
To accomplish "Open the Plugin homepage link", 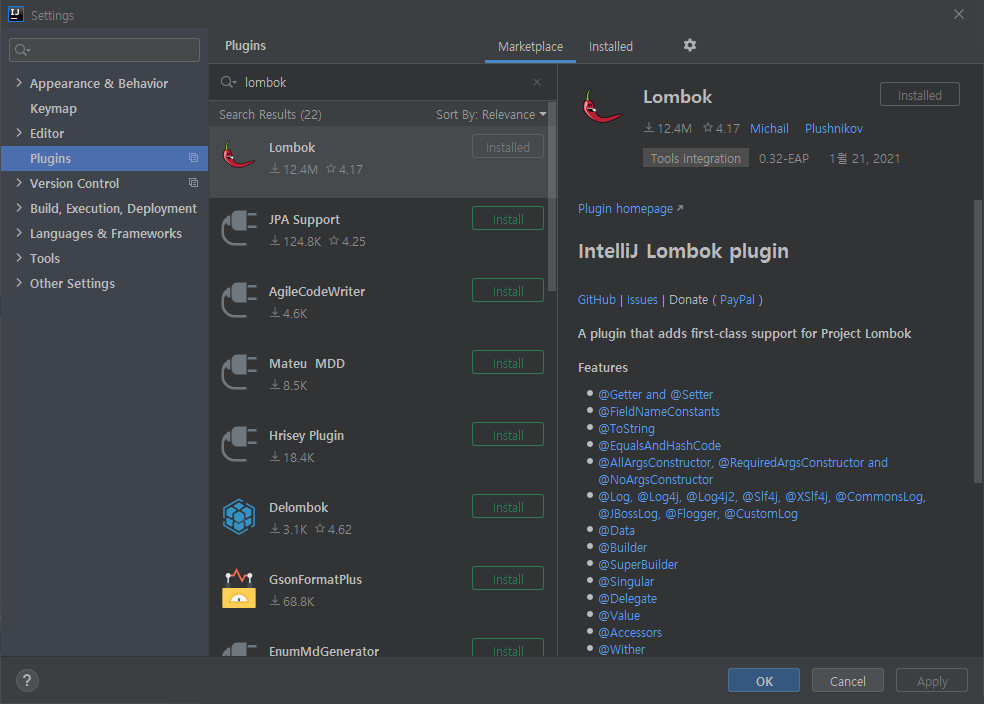I will (x=630, y=208).
